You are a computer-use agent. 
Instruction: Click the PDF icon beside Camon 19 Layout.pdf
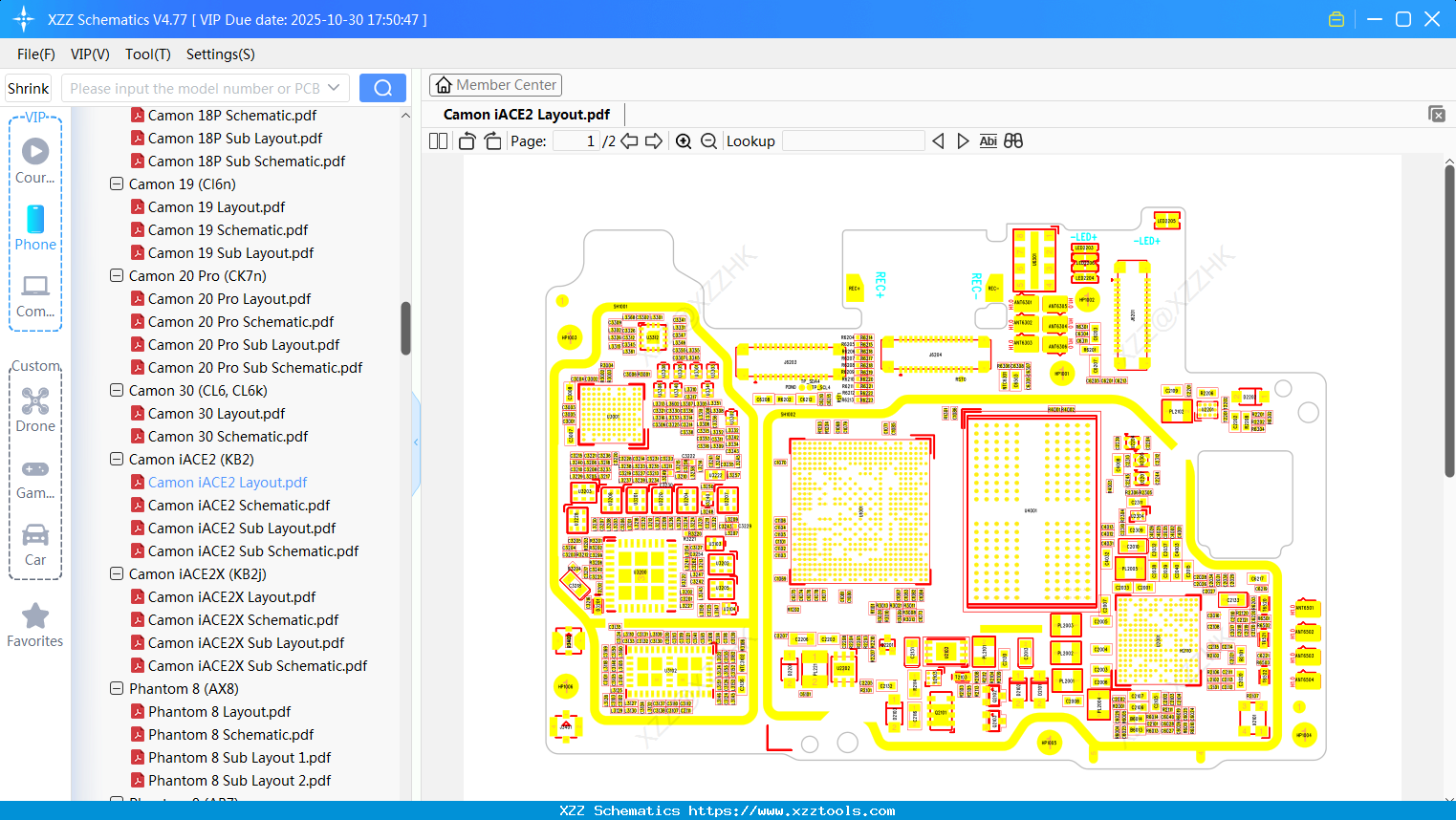138,206
